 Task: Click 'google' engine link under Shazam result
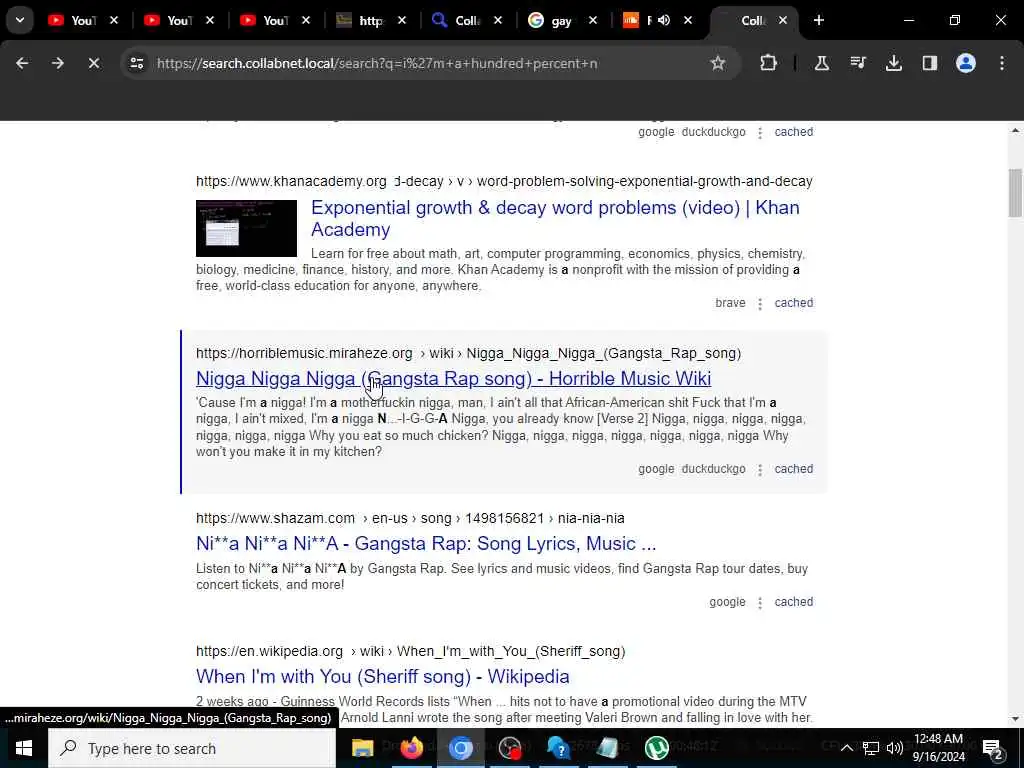pos(728,602)
